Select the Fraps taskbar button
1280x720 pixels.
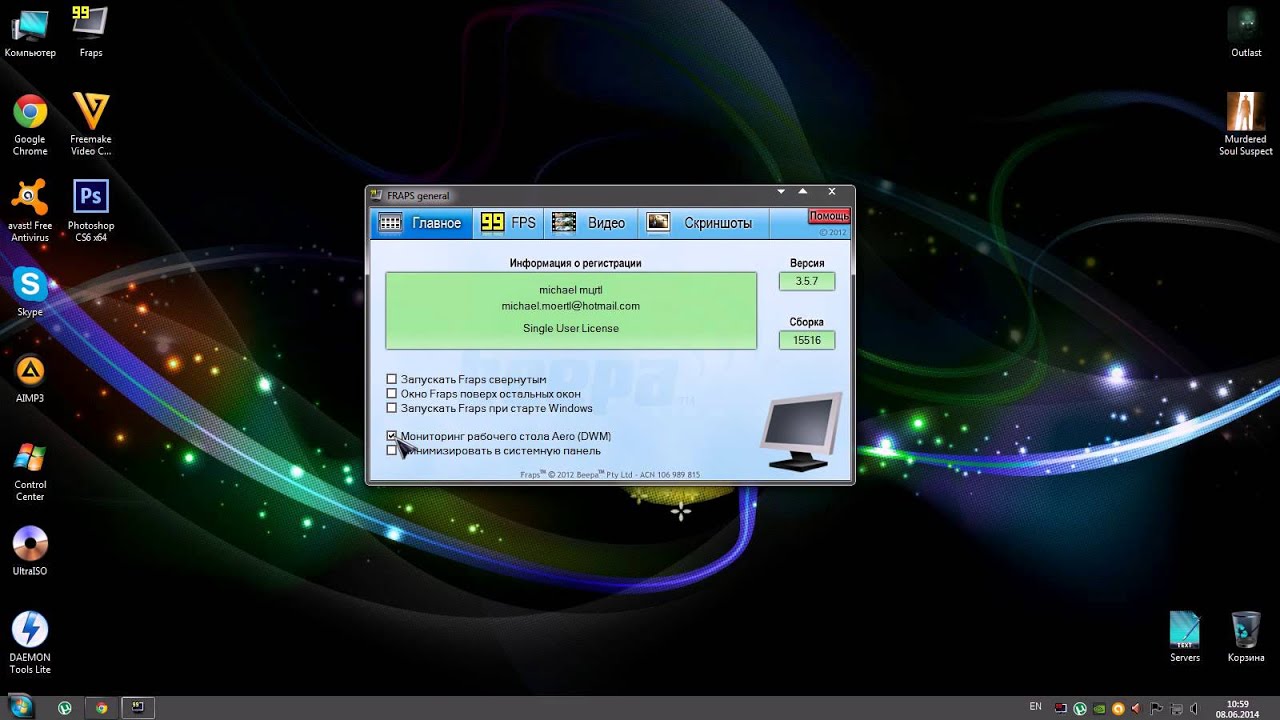(138, 708)
